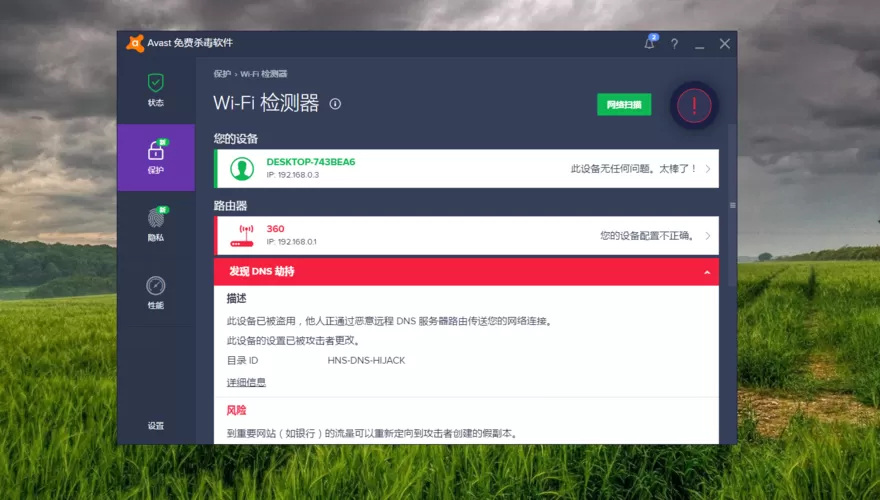Click the HNS-DNS-HIJACK catalog ID
Image resolution: width=880 pixels, height=500 pixels.
(x=366, y=360)
